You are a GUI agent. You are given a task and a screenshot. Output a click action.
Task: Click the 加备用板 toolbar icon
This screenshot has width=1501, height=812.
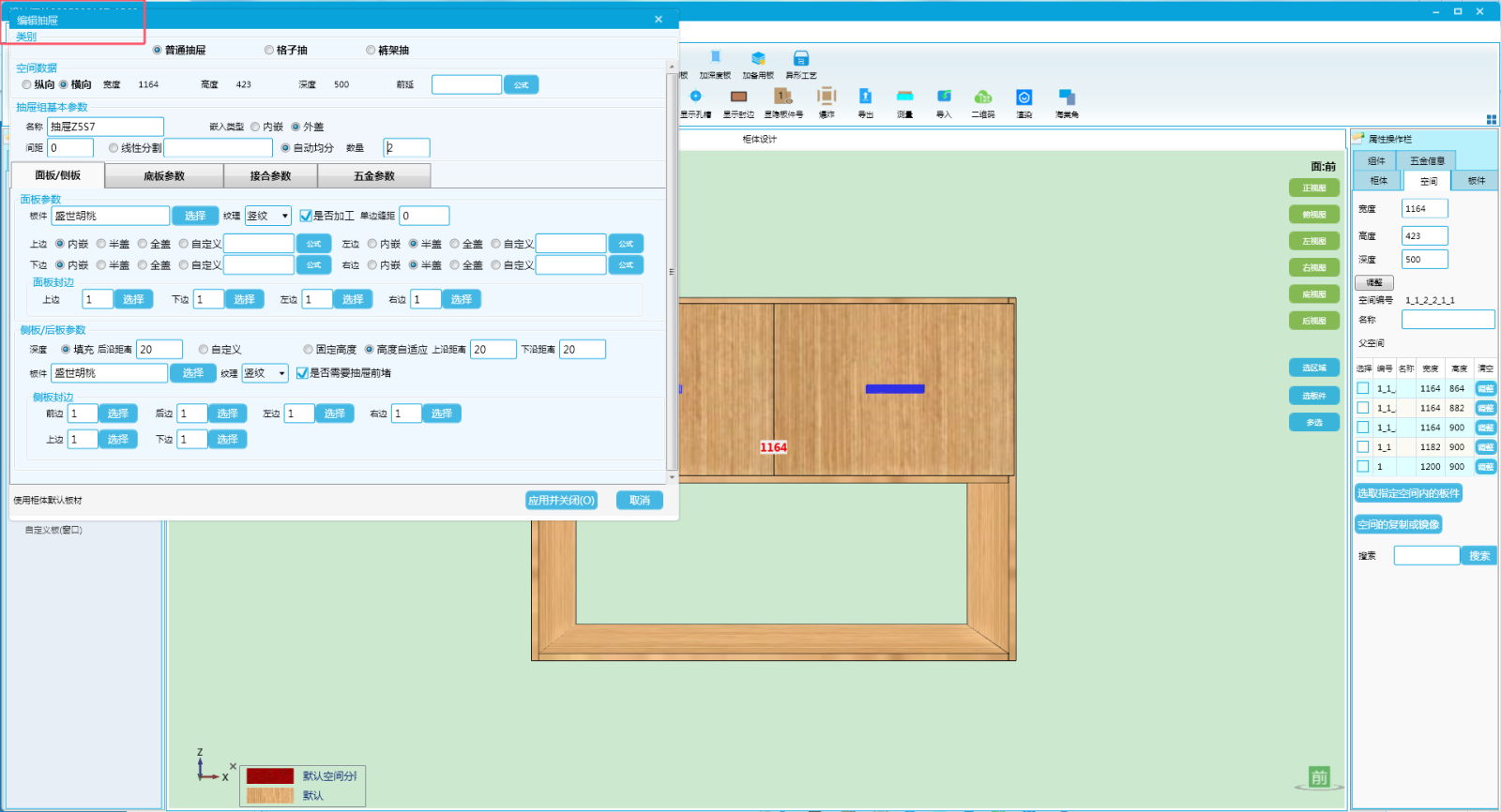(758, 58)
